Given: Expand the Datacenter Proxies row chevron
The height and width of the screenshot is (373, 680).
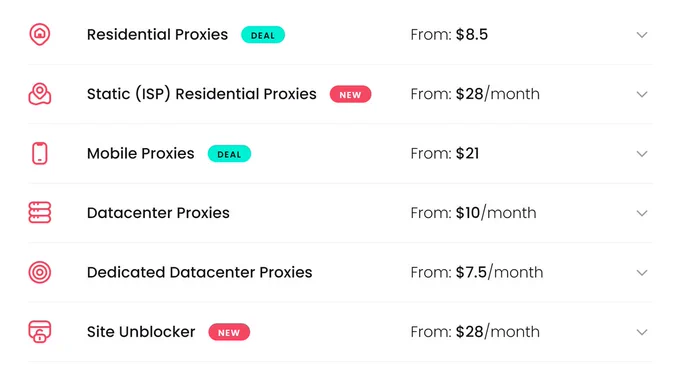Looking at the screenshot, I should (642, 213).
